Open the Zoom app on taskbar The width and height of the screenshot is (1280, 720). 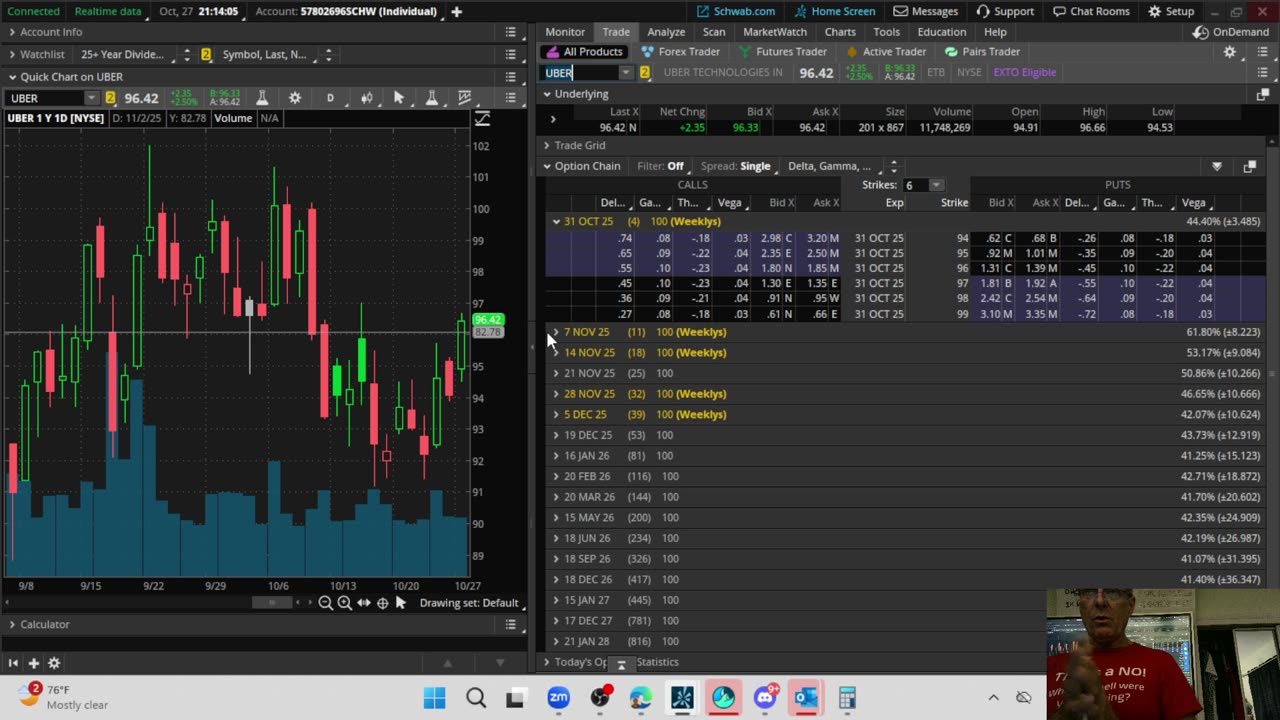coord(558,698)
